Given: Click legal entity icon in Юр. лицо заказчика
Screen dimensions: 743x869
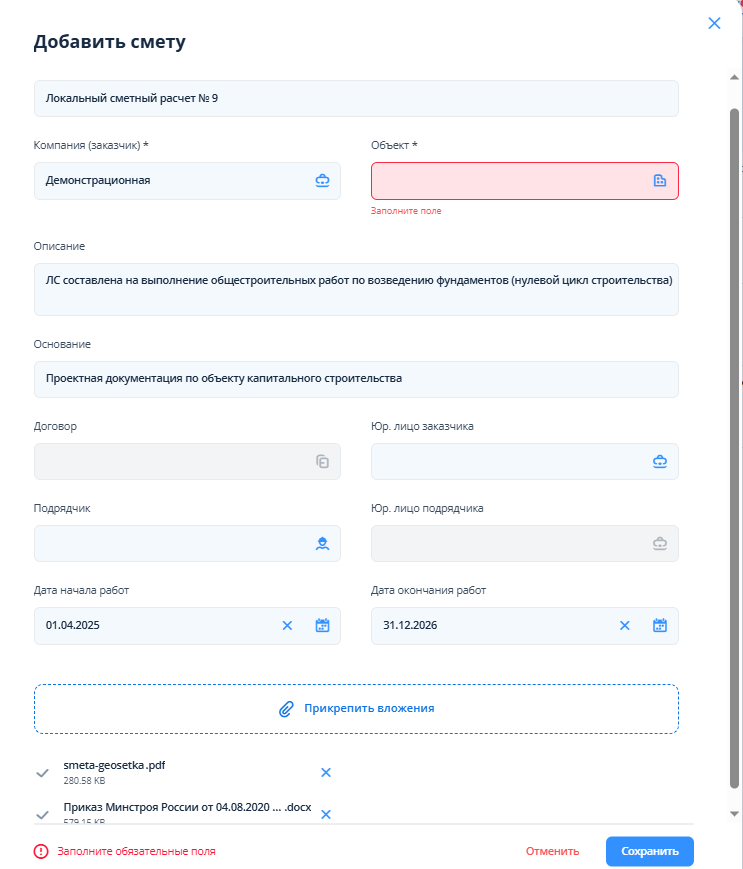Looking at the screenshot, I should pos(659,462).
